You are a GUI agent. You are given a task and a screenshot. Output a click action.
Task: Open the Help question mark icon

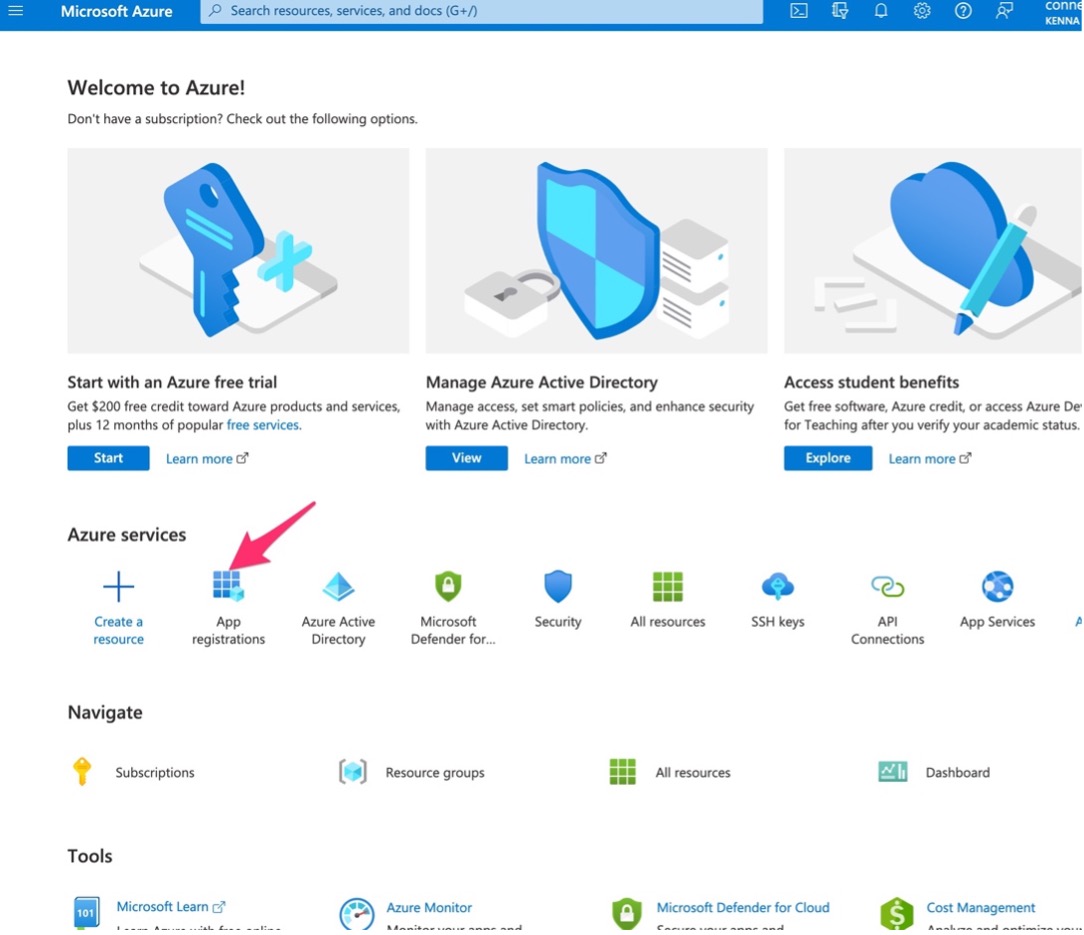pos(963,11)
